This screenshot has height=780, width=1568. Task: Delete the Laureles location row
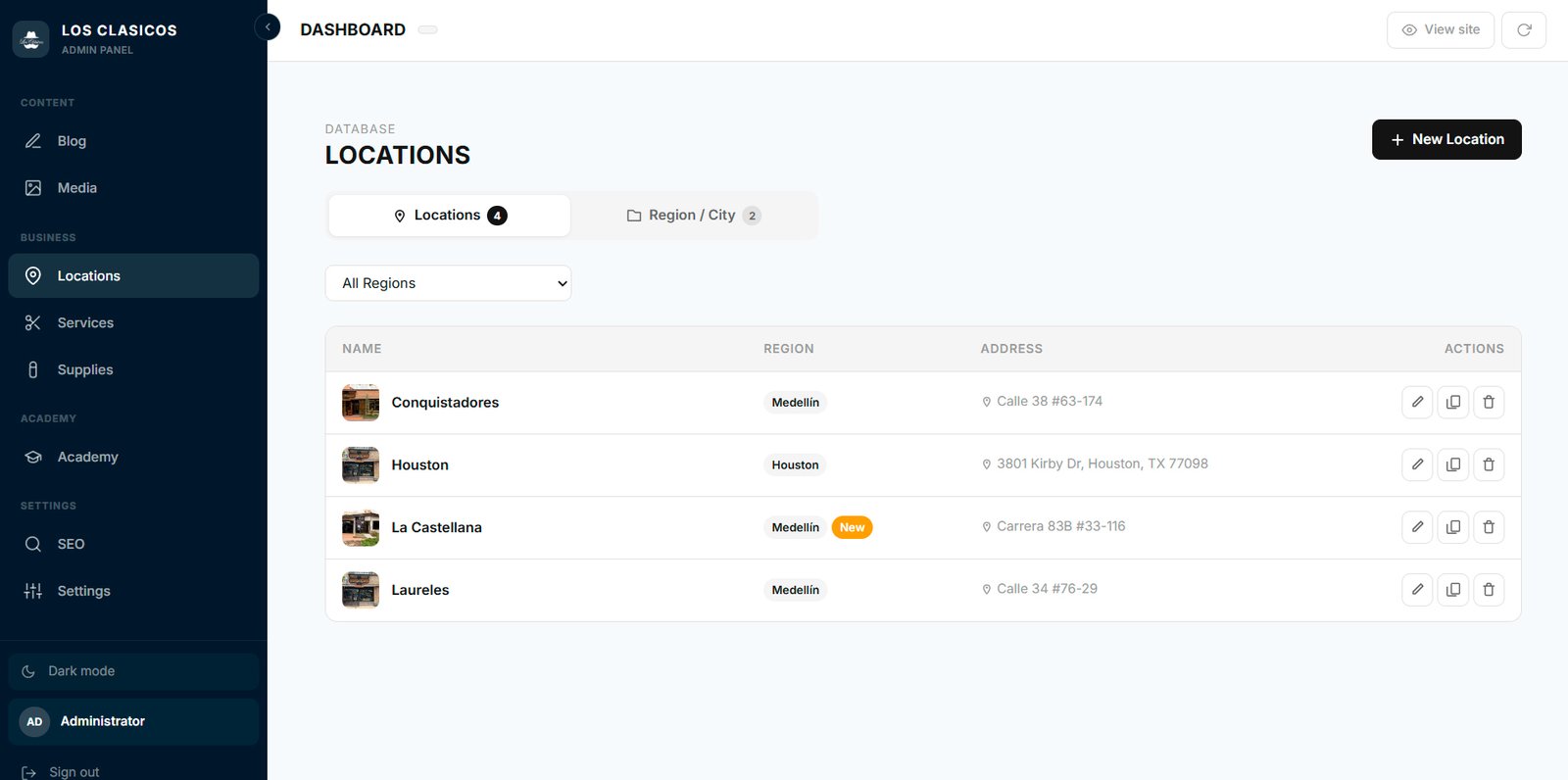tap(1489, 590)
